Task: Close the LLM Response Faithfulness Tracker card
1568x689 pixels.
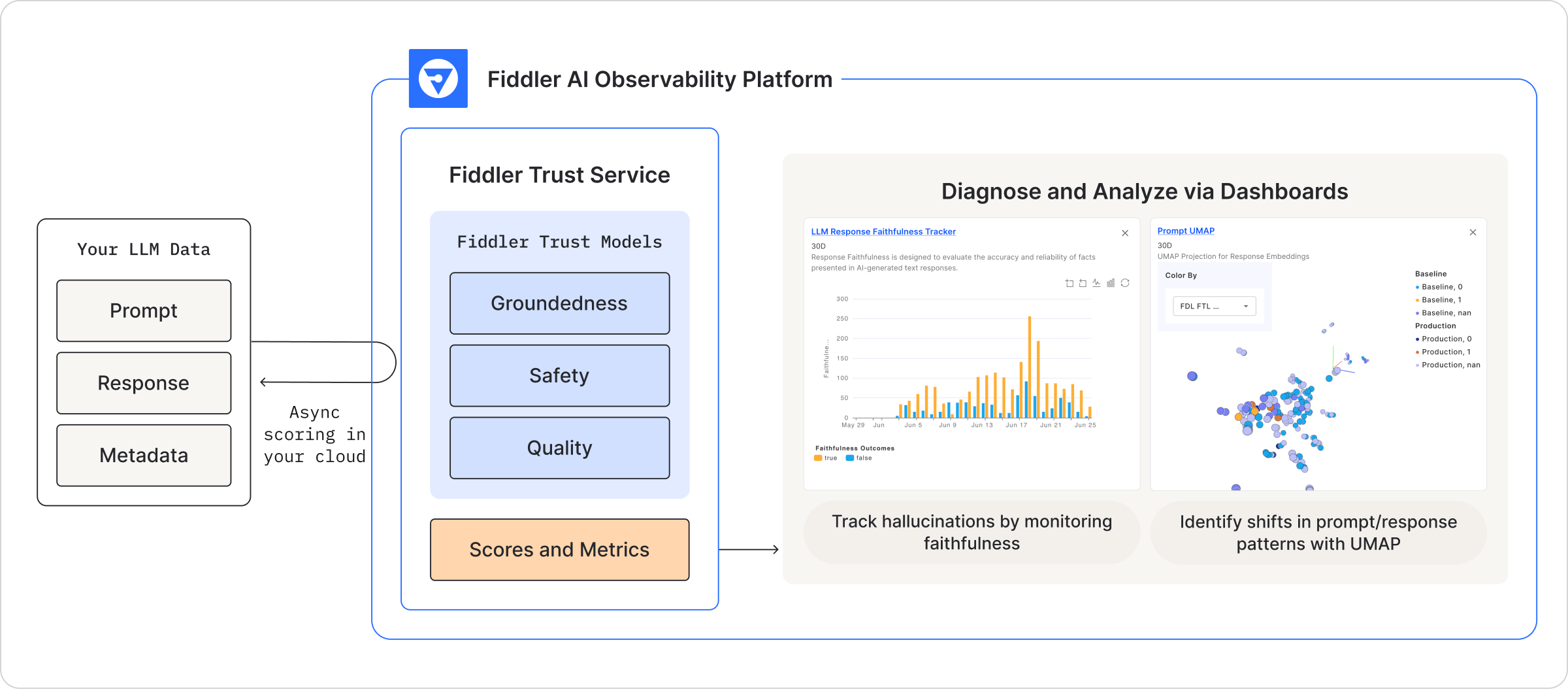Action: (x=1125, y=233)
